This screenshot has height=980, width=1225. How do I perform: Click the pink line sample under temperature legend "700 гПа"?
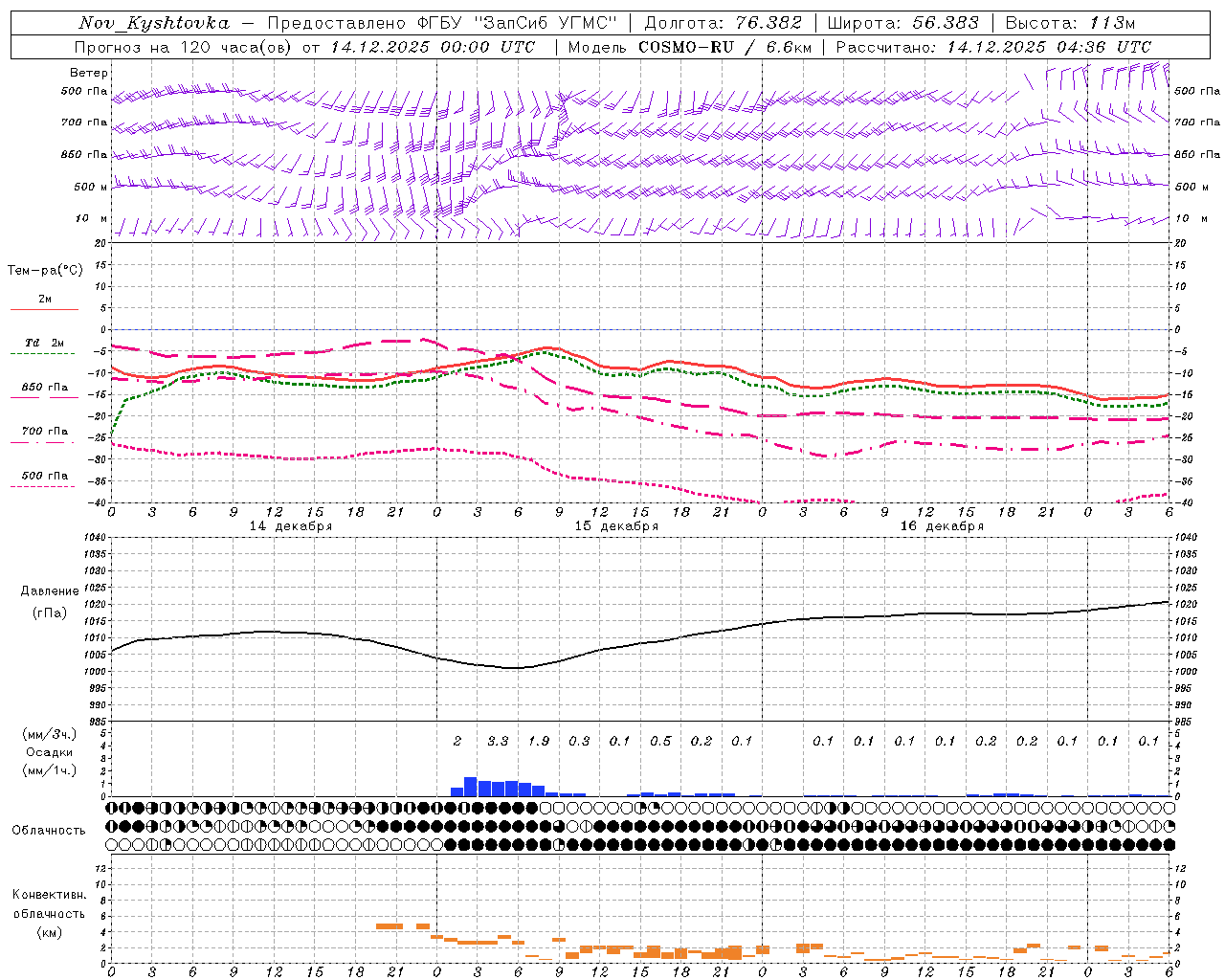(43, 442)
